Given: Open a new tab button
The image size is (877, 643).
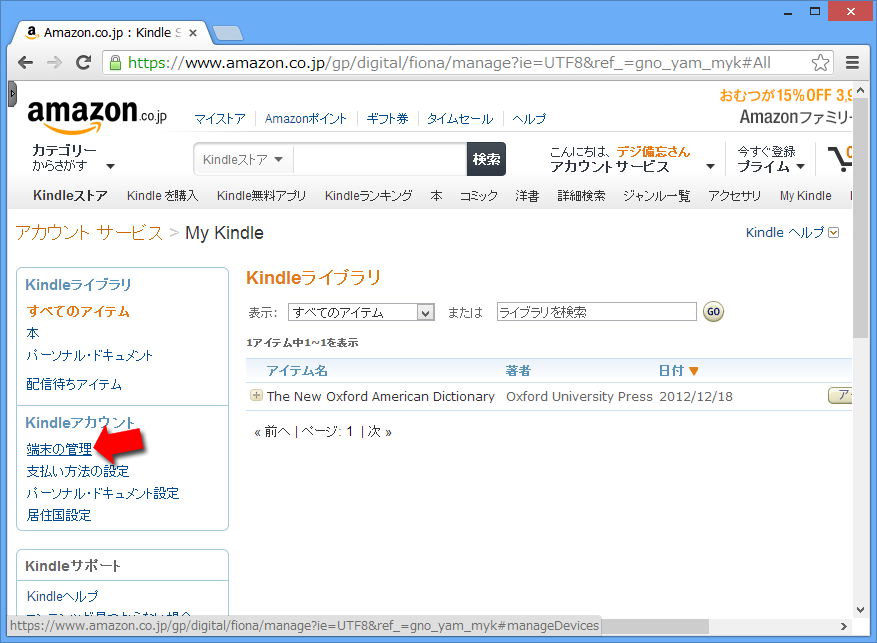Looking at the screenshot, I should (x=228, y=33).
